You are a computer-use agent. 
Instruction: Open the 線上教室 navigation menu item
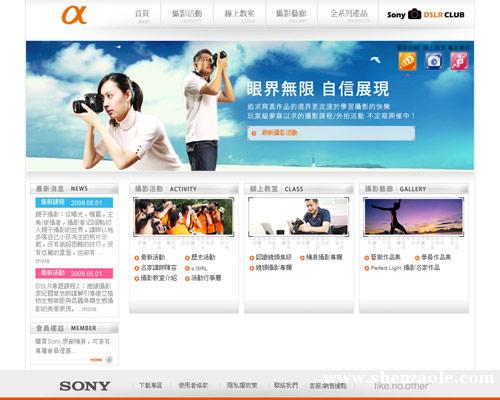point(239,15)
